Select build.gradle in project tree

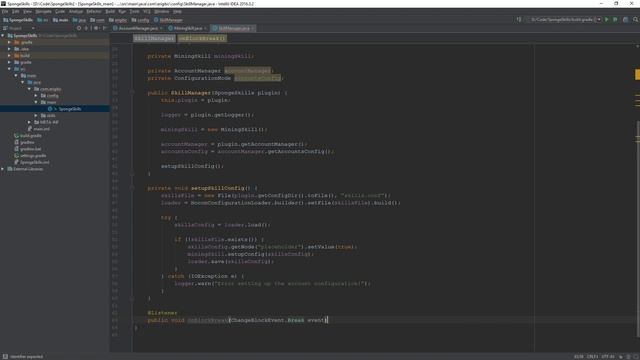28,136
